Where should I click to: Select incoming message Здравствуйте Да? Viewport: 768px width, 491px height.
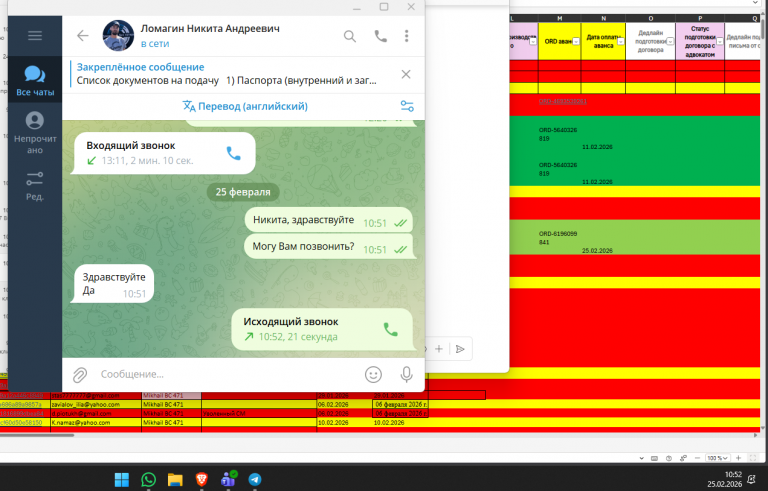point(114,284)
